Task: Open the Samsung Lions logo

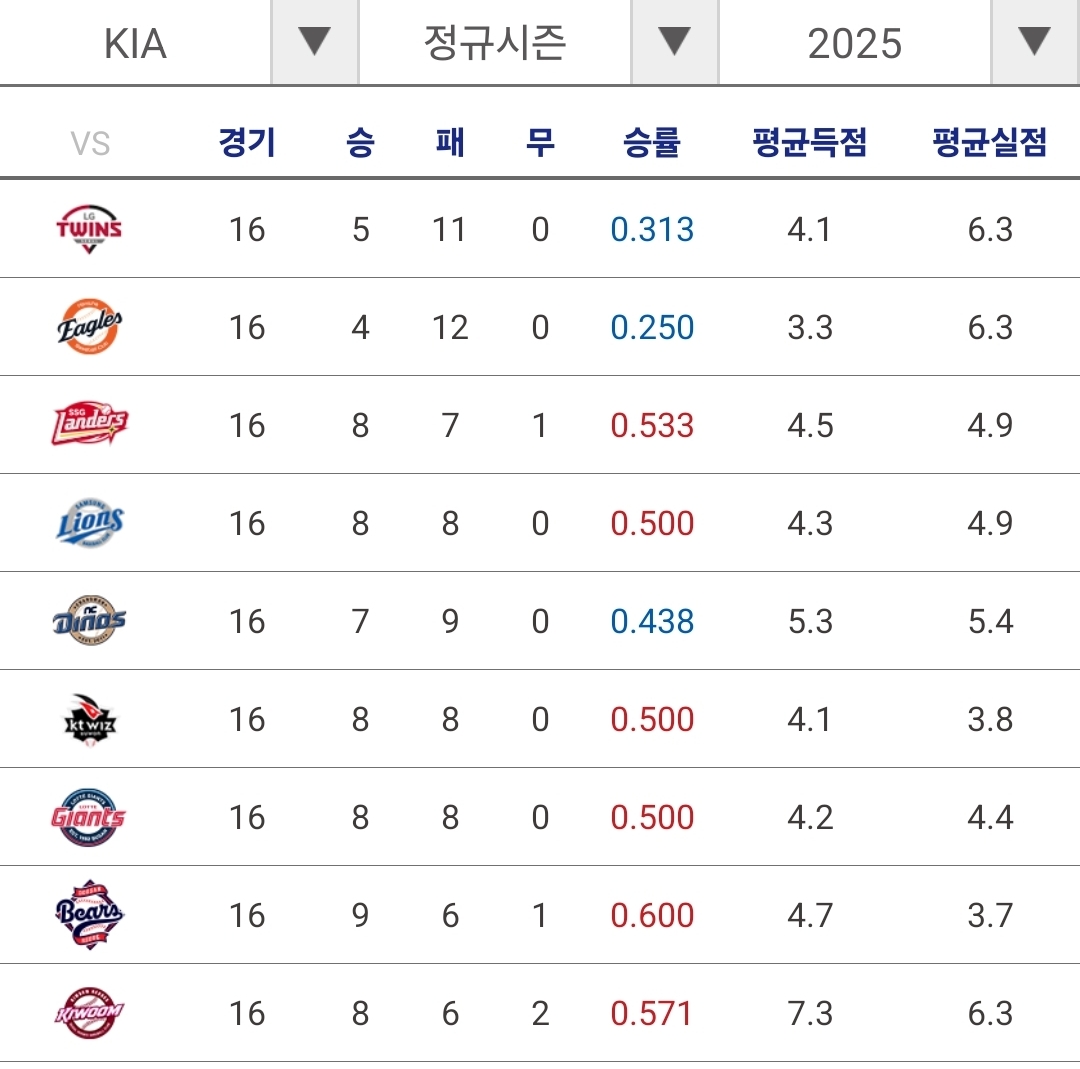Action: coord(89,523)
